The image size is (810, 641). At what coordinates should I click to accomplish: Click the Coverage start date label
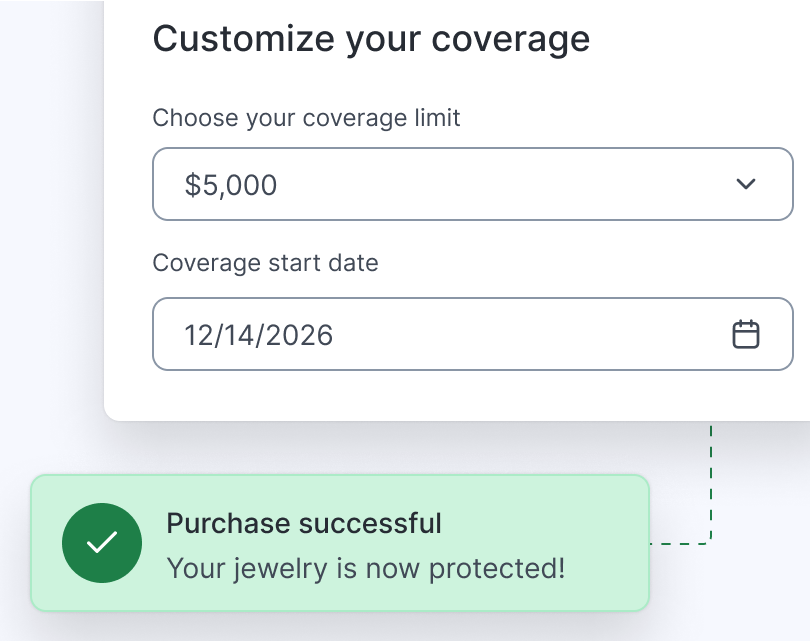[x=264, y=263]
